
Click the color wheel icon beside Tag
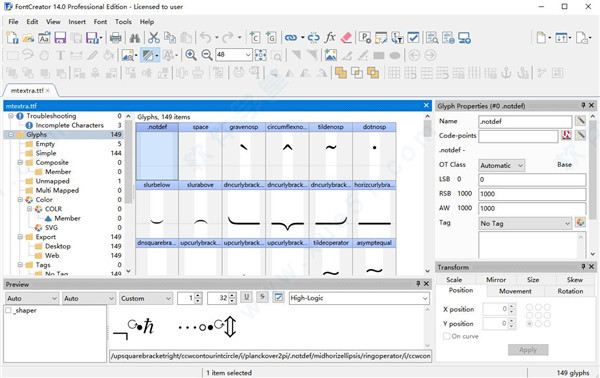pyautogui.click(x=580, y=223)
